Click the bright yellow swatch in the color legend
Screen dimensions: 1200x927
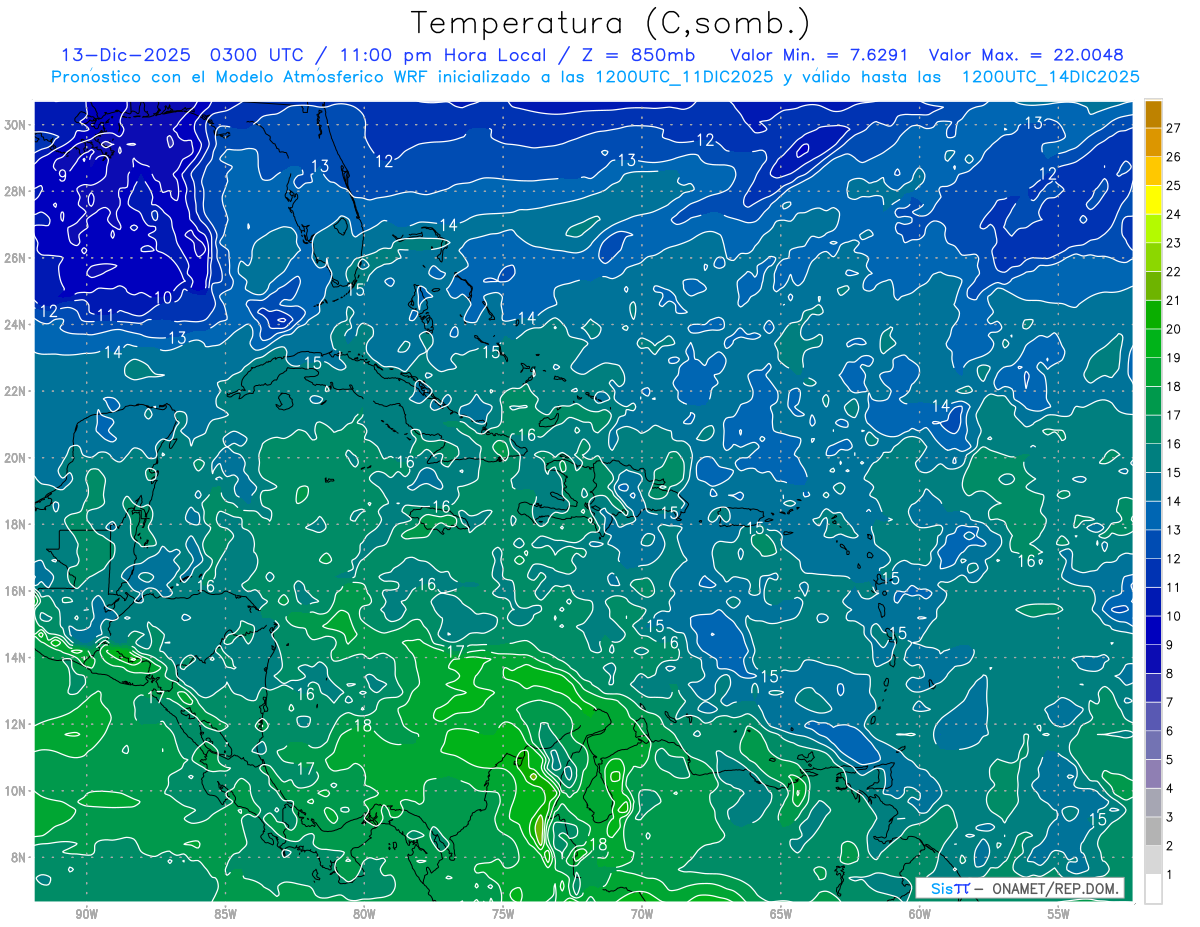[x=1153, y=200]
